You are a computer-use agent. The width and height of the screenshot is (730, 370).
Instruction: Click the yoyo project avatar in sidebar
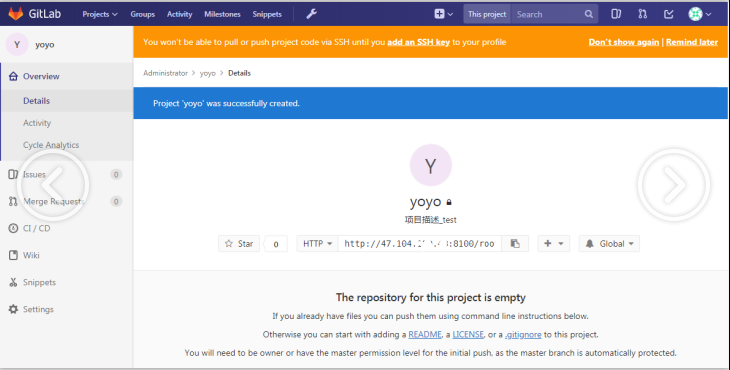pos(17,45)
